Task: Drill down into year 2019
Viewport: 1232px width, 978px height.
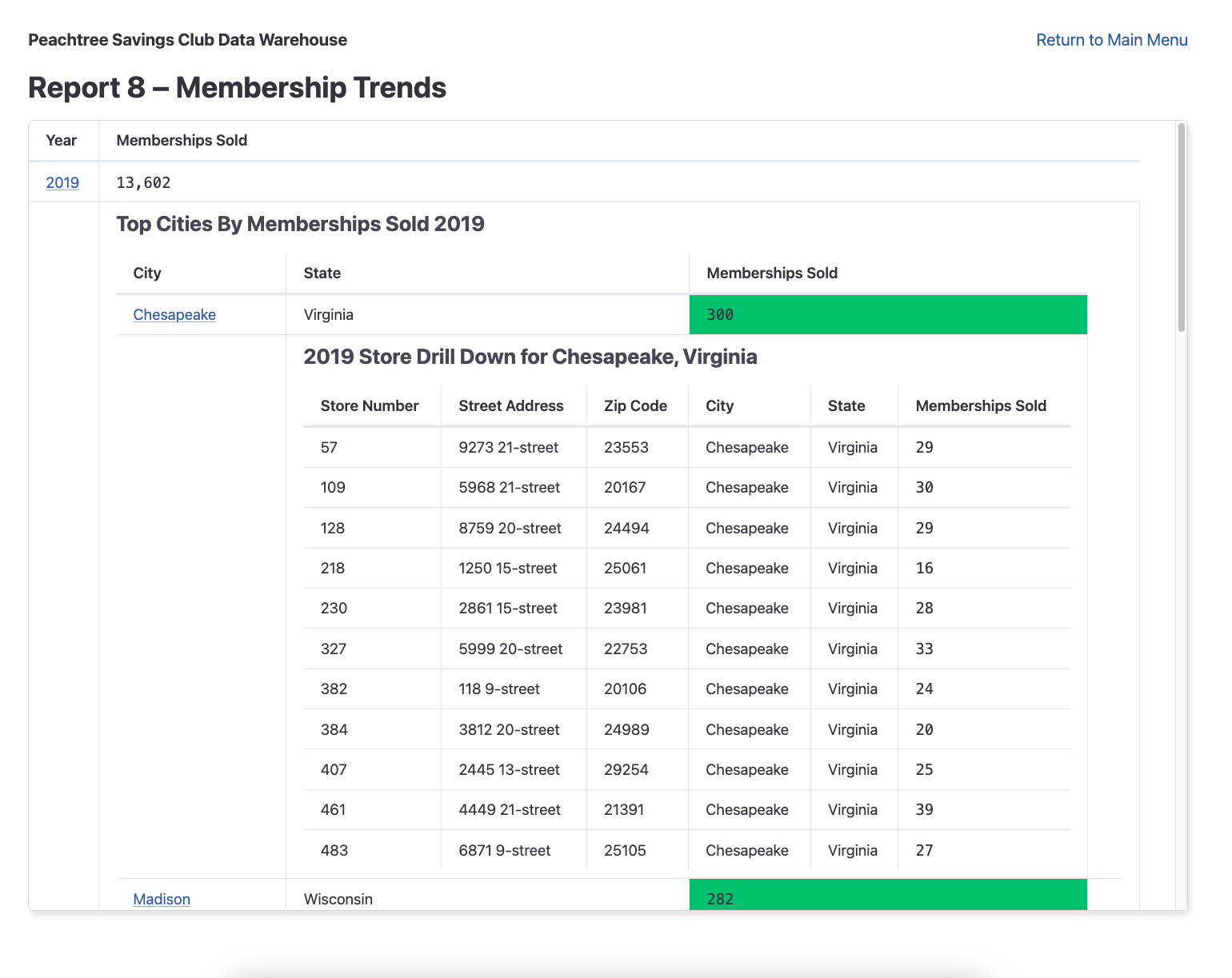Action: tap(62, 182)
